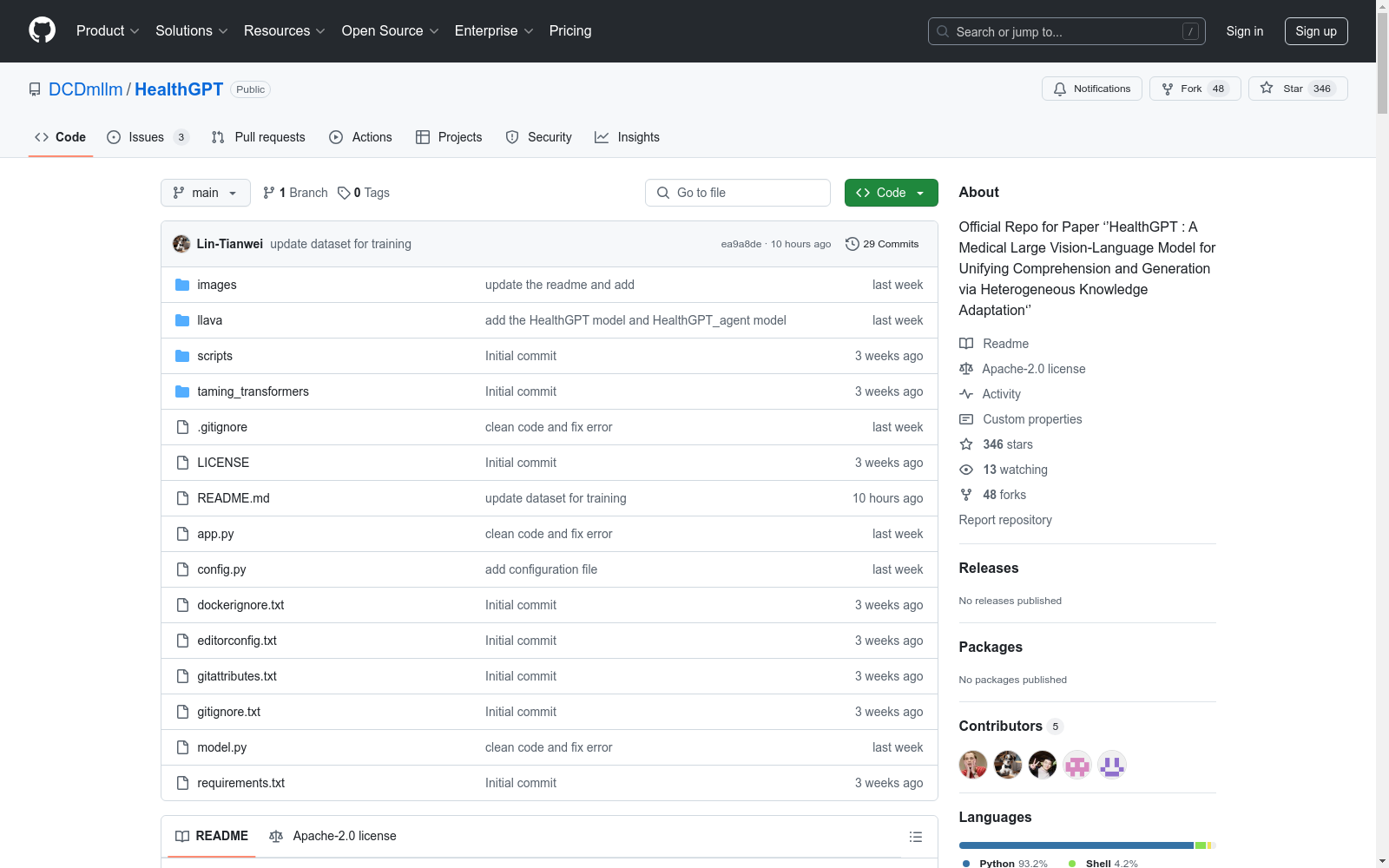Open commit hash ea9a8de
Viewport: 1389px width, 868px height.
pyautogui.click(x=741, y=244)
